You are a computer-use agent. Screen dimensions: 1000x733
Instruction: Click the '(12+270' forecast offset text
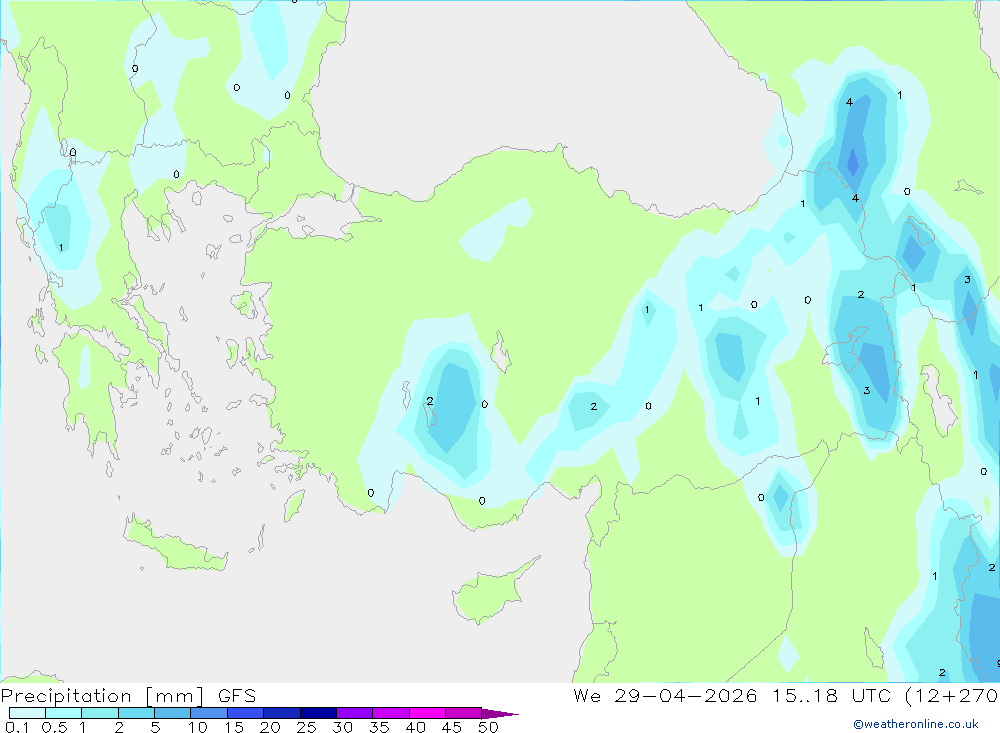point(951,696)
